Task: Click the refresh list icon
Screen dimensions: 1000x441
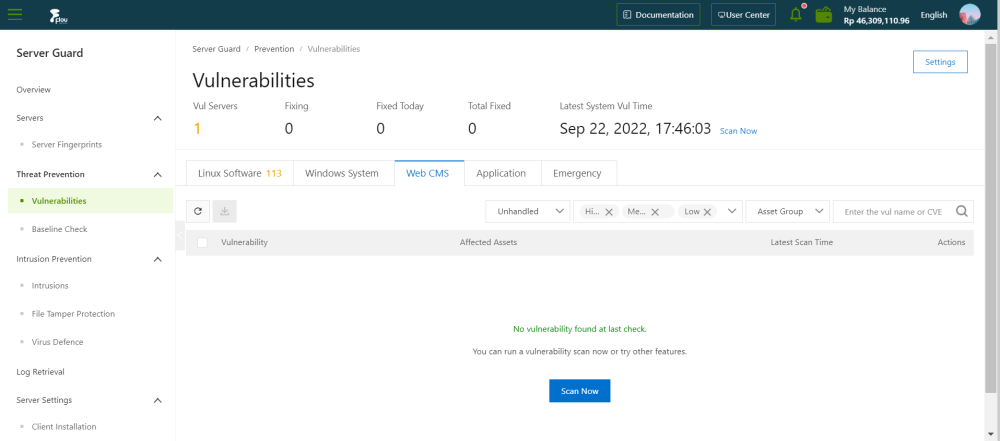Action: 198,211
